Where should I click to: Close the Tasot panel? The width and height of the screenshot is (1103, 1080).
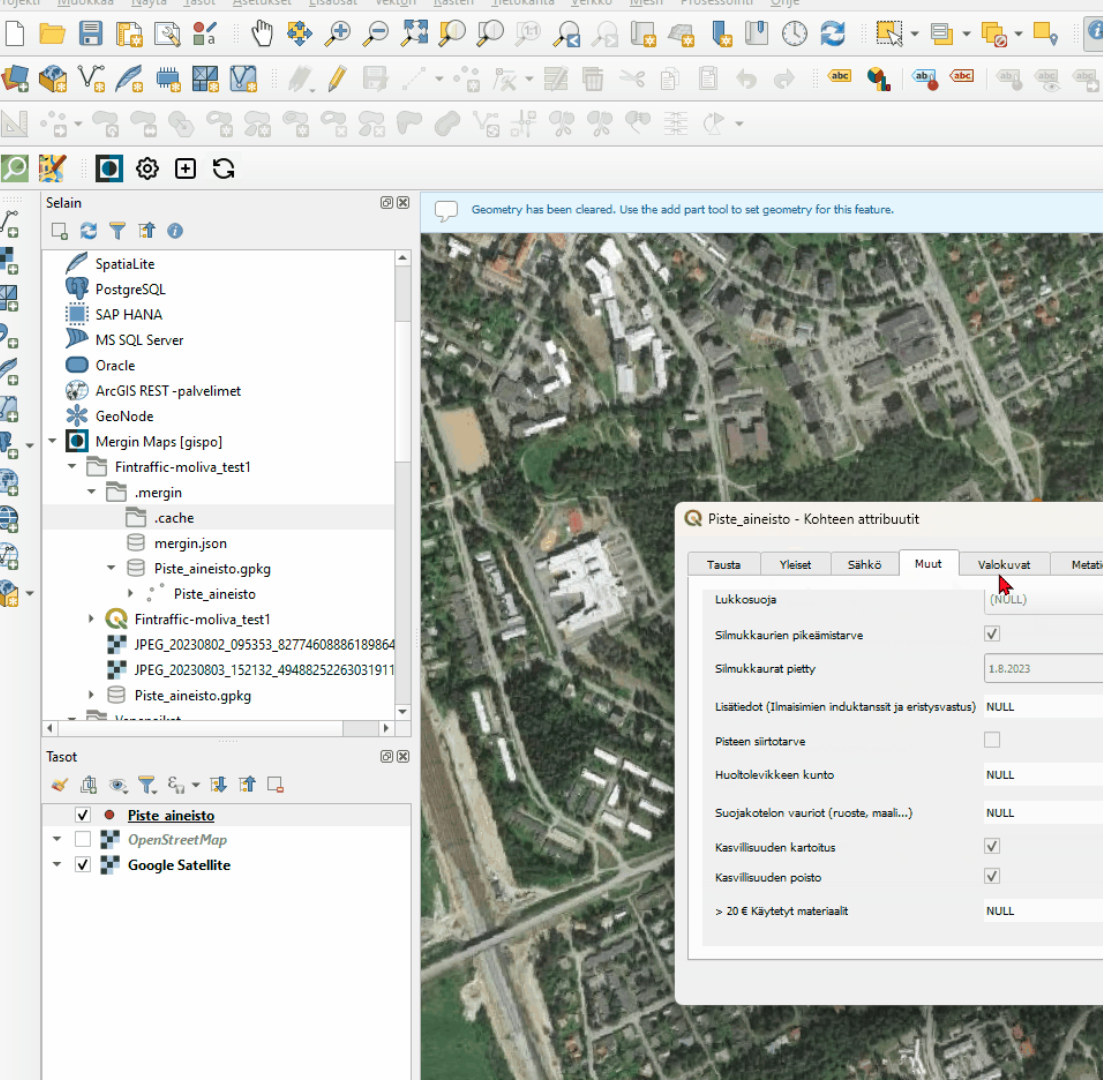point(403,756)
